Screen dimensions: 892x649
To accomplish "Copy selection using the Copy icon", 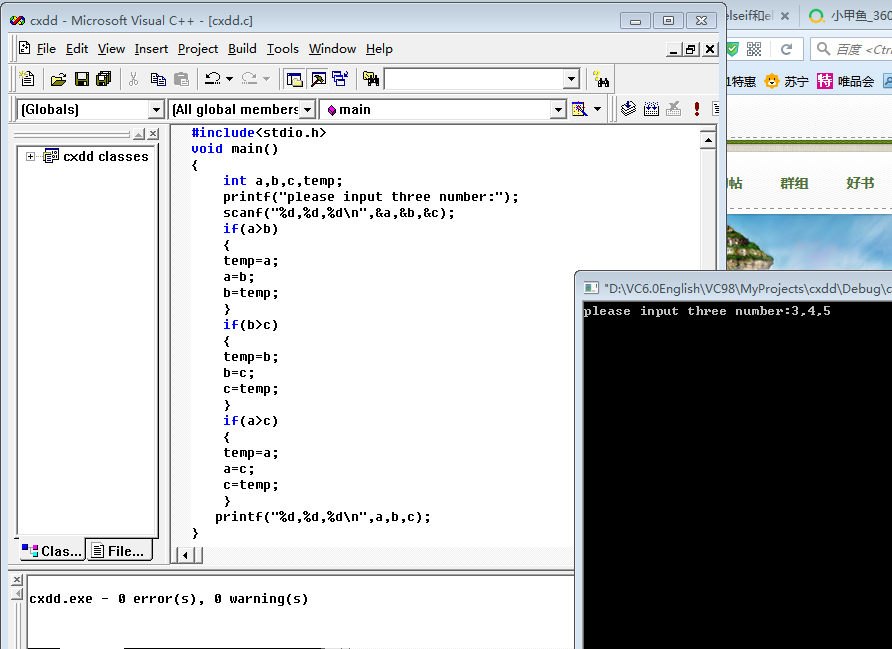I will coord(158,79).
